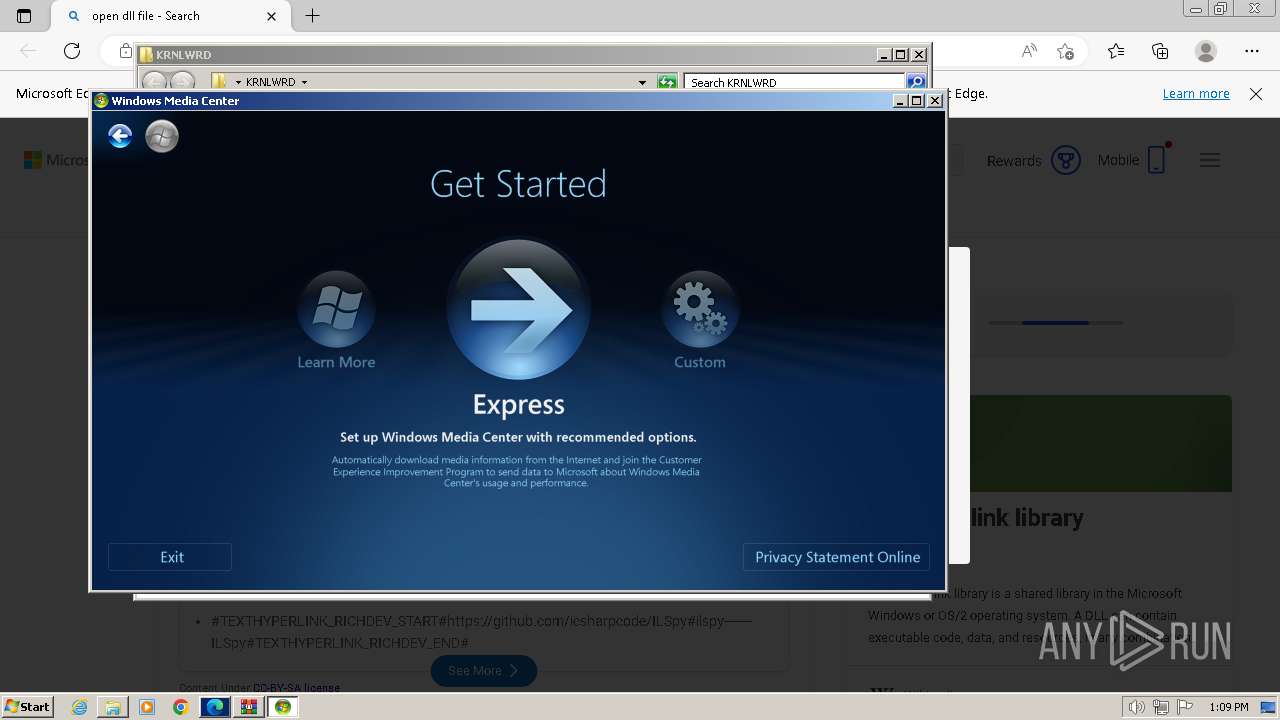The width and height of the screenshot is (1280, 720).
Task: Open the volume control in system tray
Action: [1136, 707]
